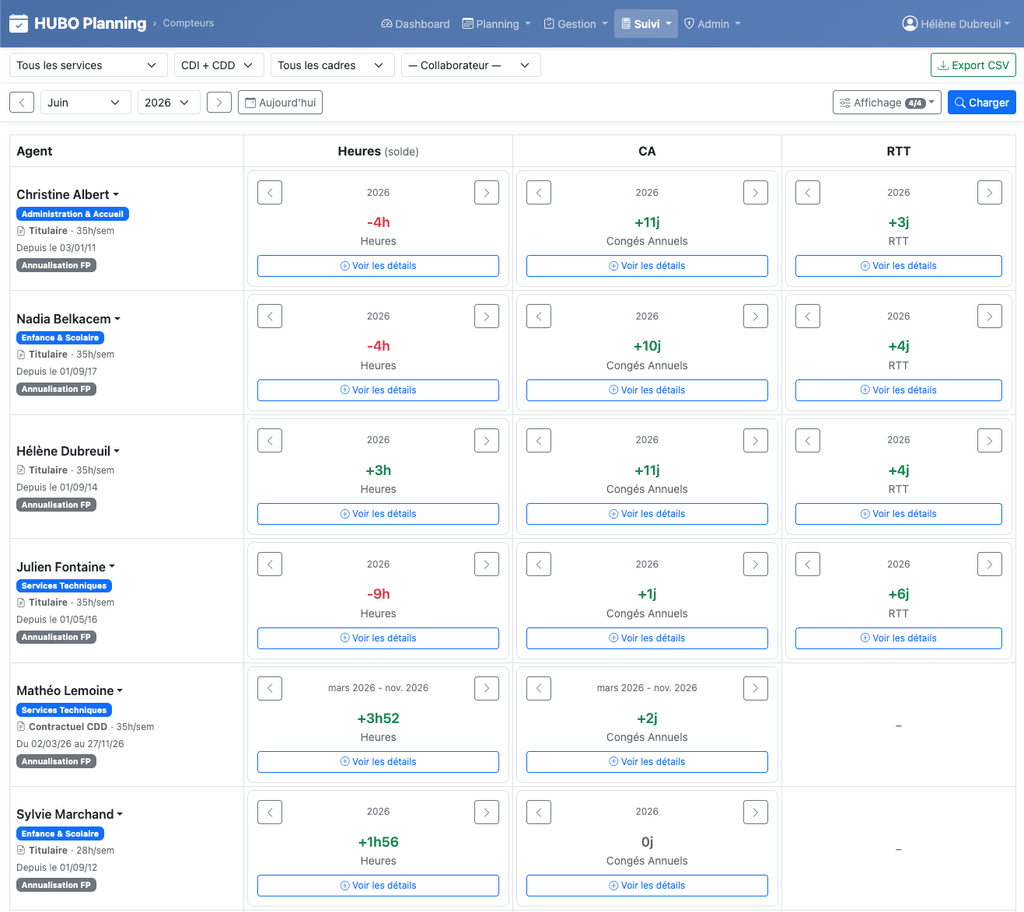
Task: Open the Affichage 4/4 display options
Action: point(887,103)
